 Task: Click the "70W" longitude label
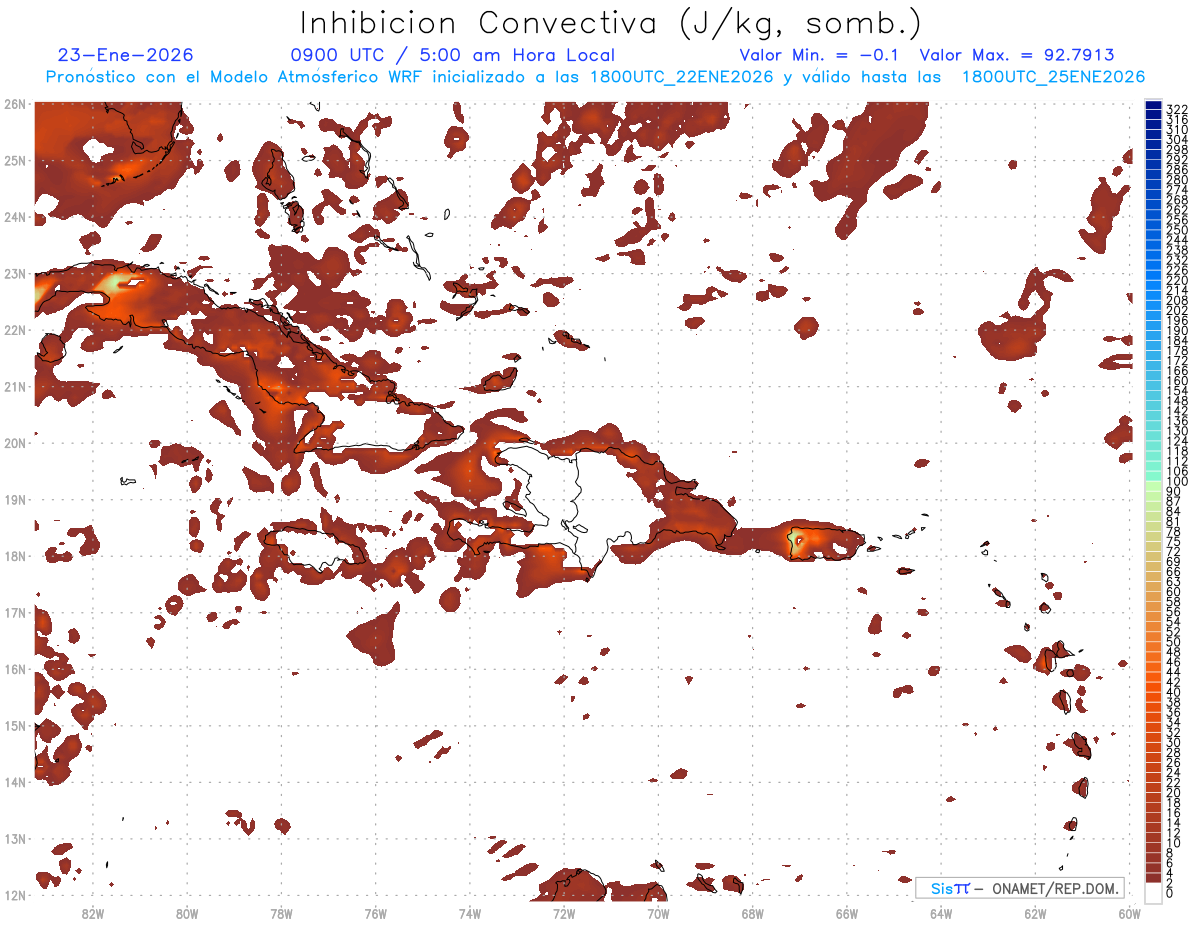click(x=658, y=912)
